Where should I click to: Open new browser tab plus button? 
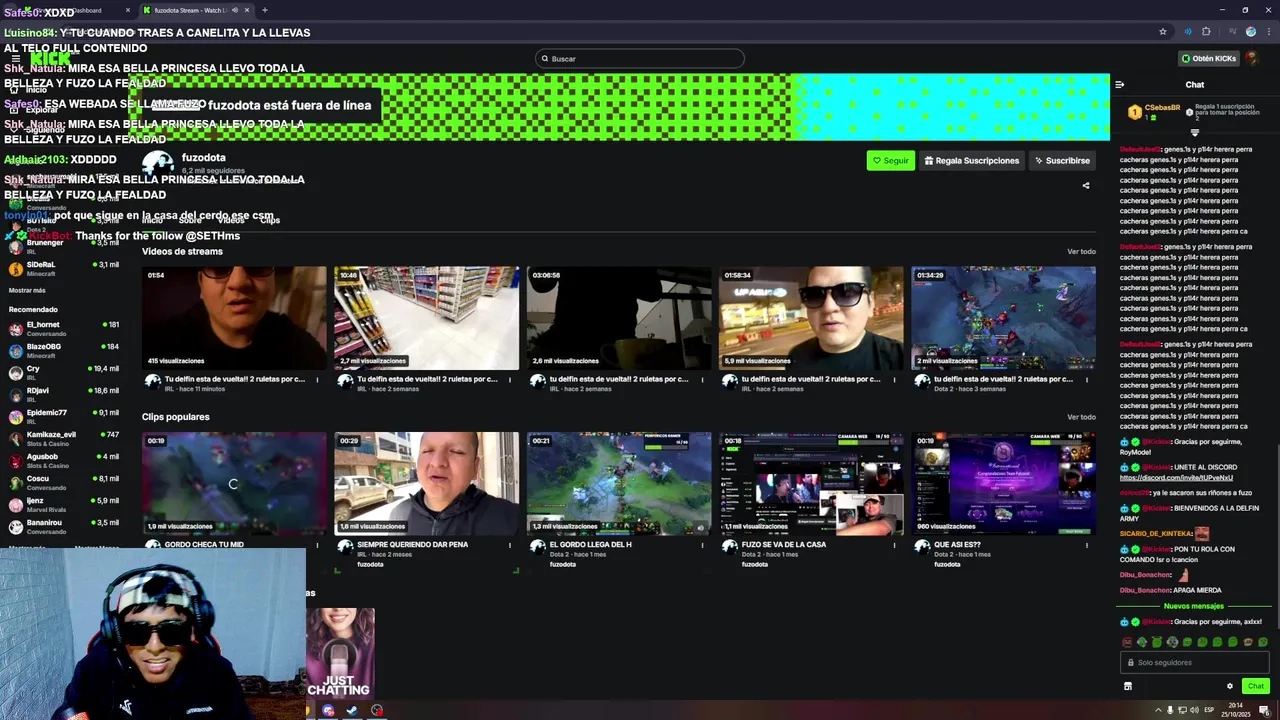264,10
